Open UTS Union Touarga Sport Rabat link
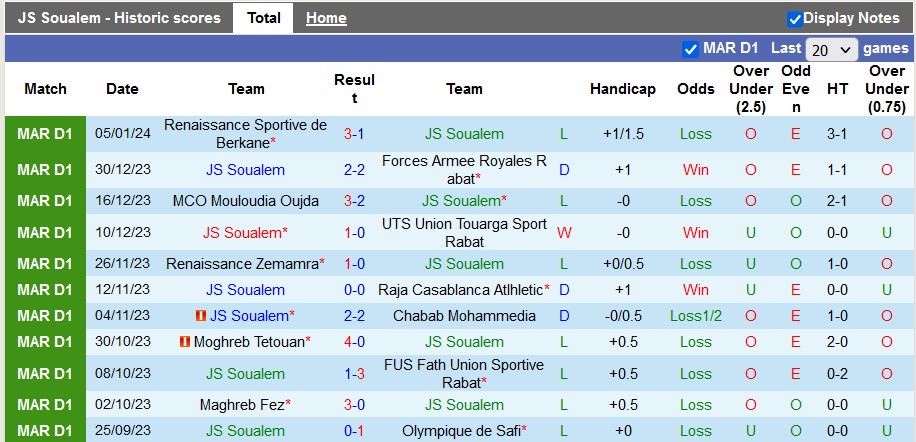This screenshot has height=442, width=916. click(x=464, y=232)
